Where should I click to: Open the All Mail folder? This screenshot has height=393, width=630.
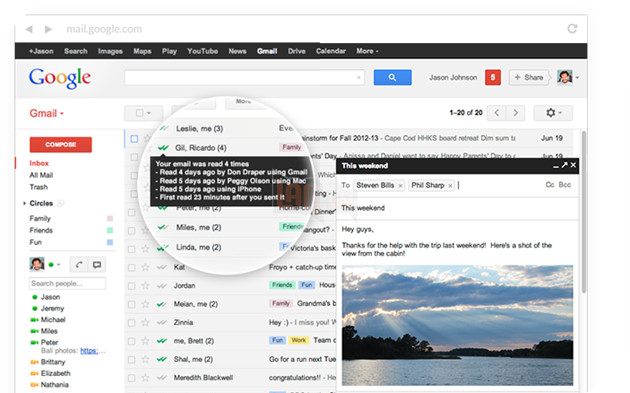click(x=41, y=175)
